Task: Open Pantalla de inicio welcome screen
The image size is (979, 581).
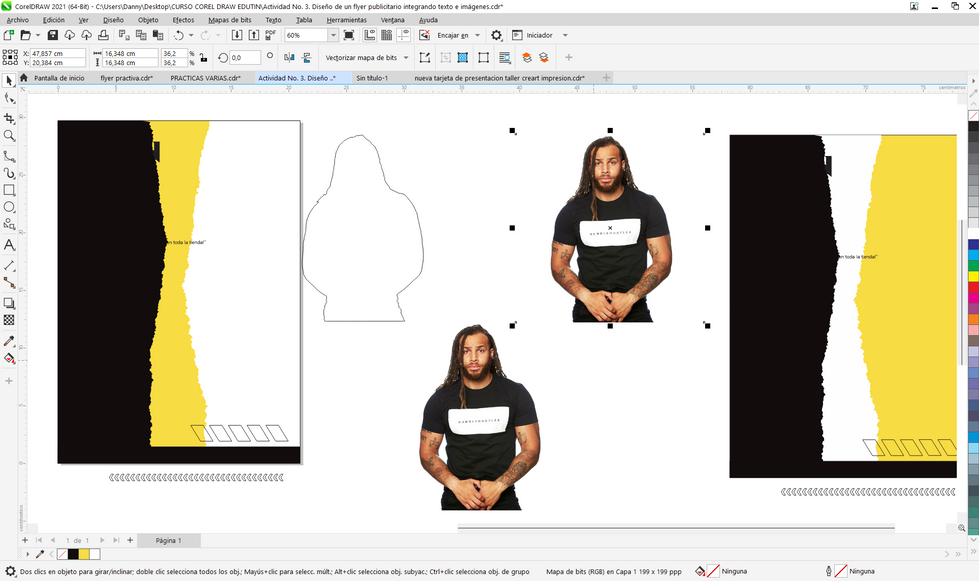Action: [59, 78]
